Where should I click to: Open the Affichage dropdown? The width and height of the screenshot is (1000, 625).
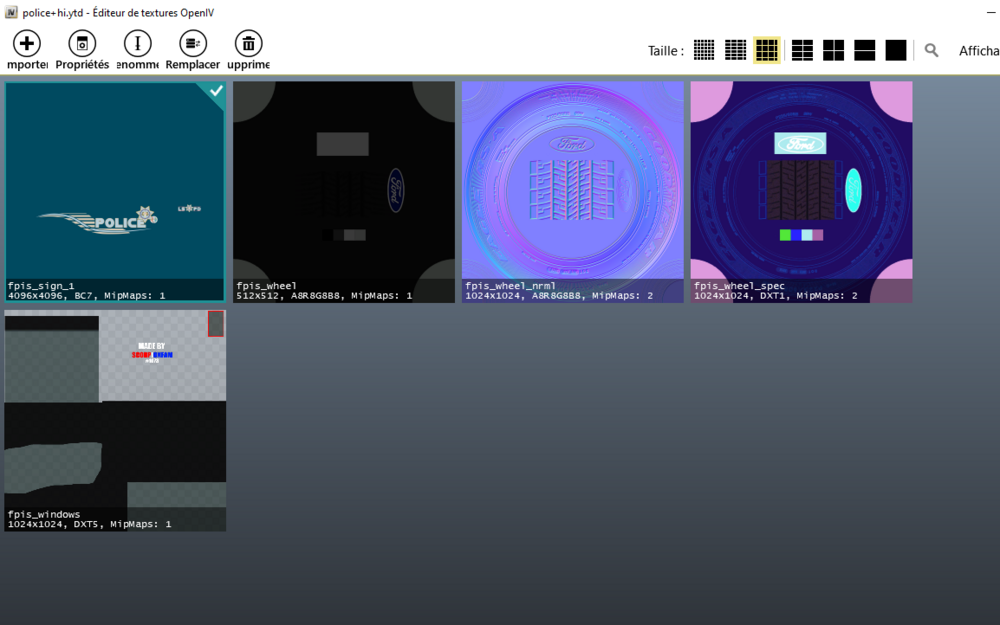[x=978, y=50]
